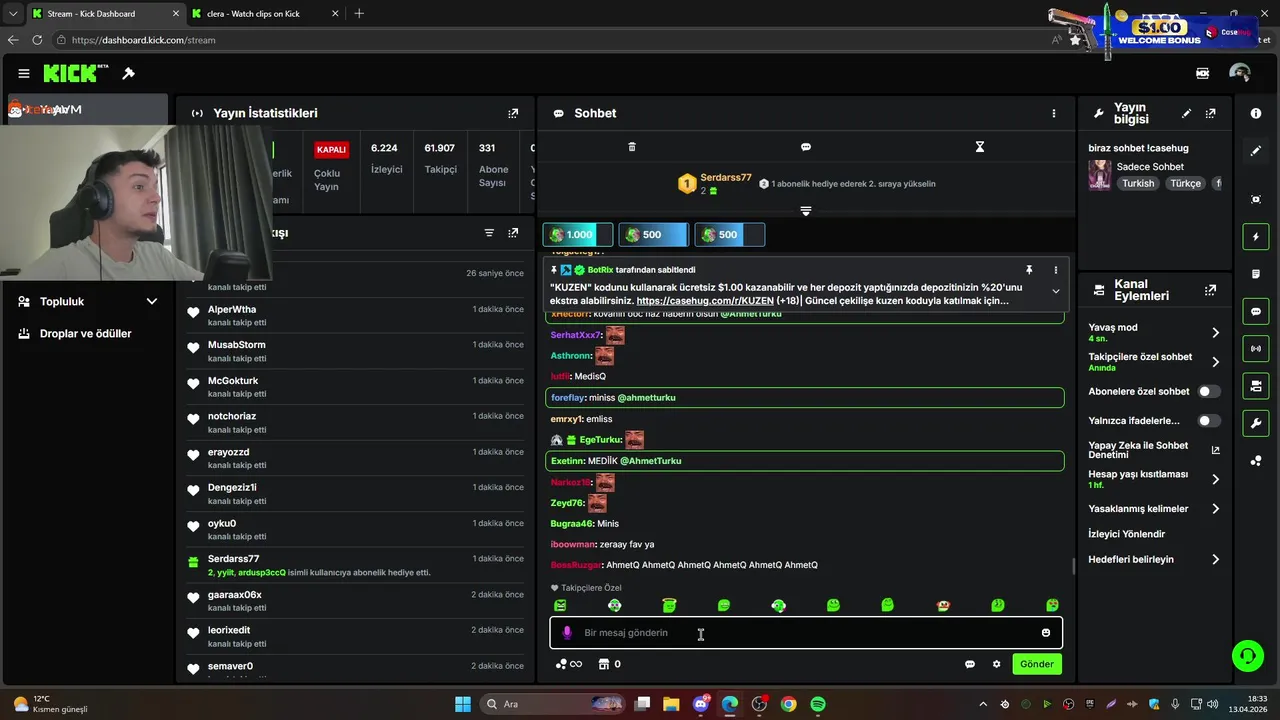
Task: Click the green wrench icon in sidebar
Action: click(x=1256, y=424)
